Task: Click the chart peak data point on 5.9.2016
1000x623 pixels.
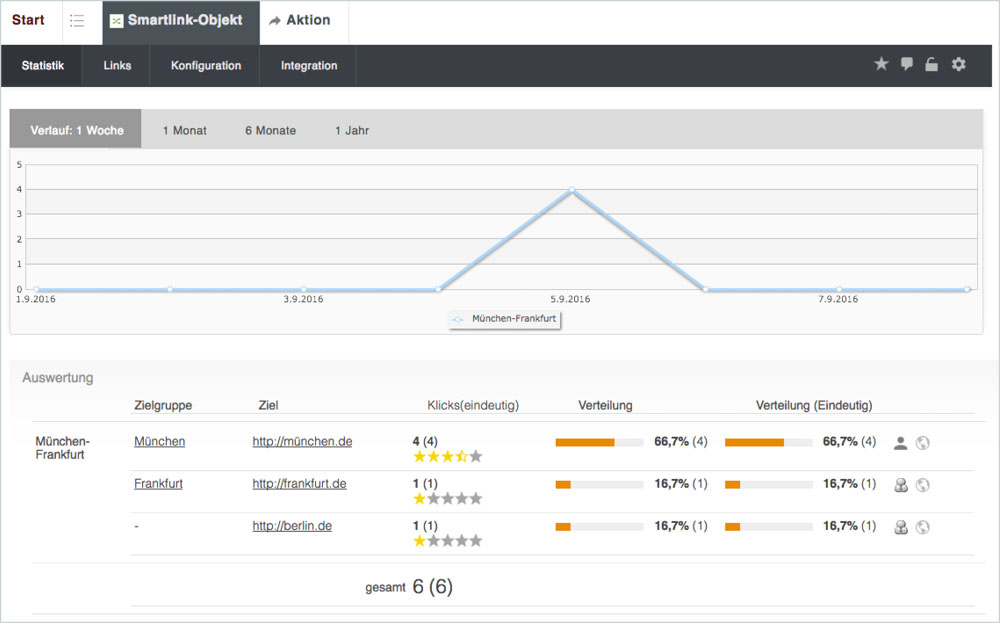Action: 572,189
